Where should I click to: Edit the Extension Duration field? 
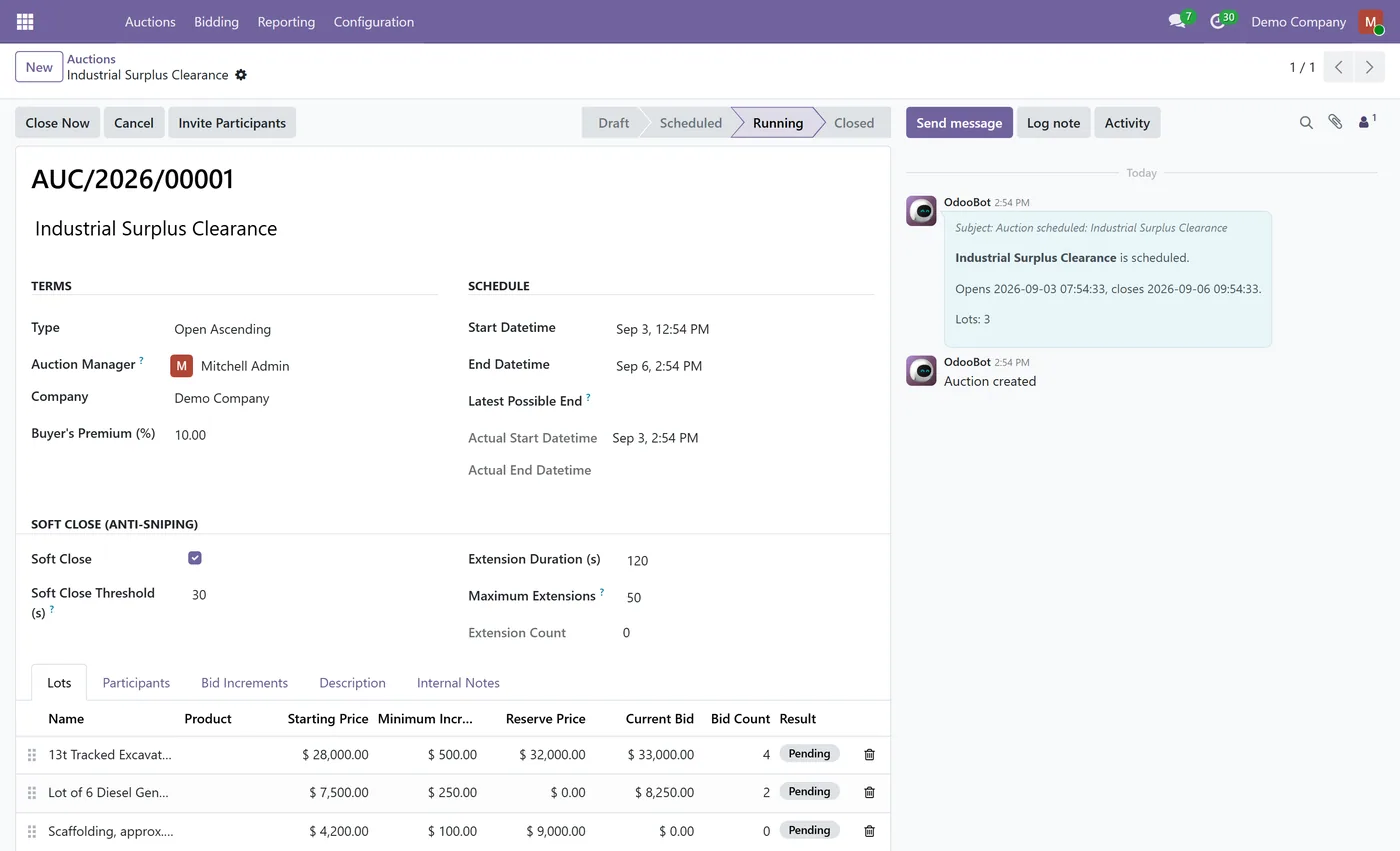(x=749, y=561)
